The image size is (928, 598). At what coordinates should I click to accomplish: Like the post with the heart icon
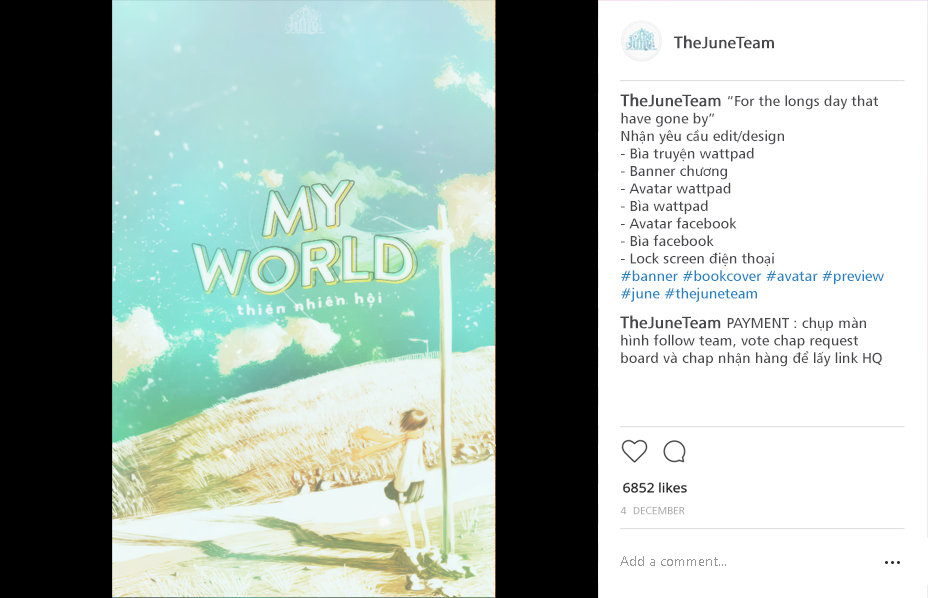[x=634, y=452]
